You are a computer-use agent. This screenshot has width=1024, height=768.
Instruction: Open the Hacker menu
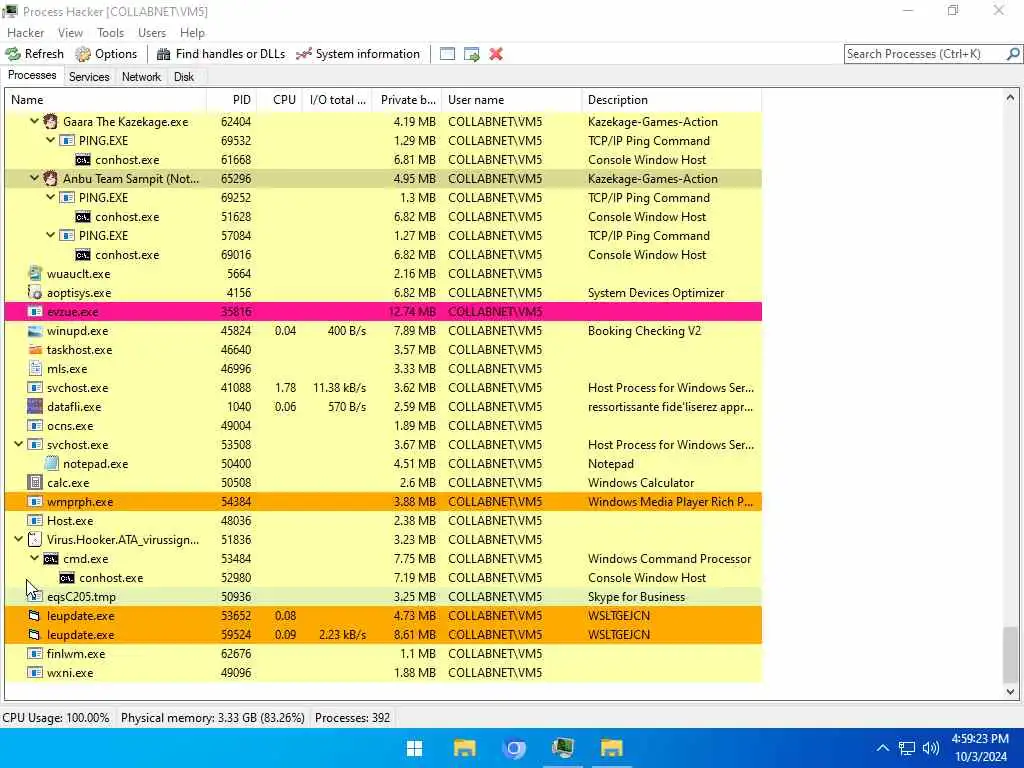pyautogui.click(x=25, y=33)
